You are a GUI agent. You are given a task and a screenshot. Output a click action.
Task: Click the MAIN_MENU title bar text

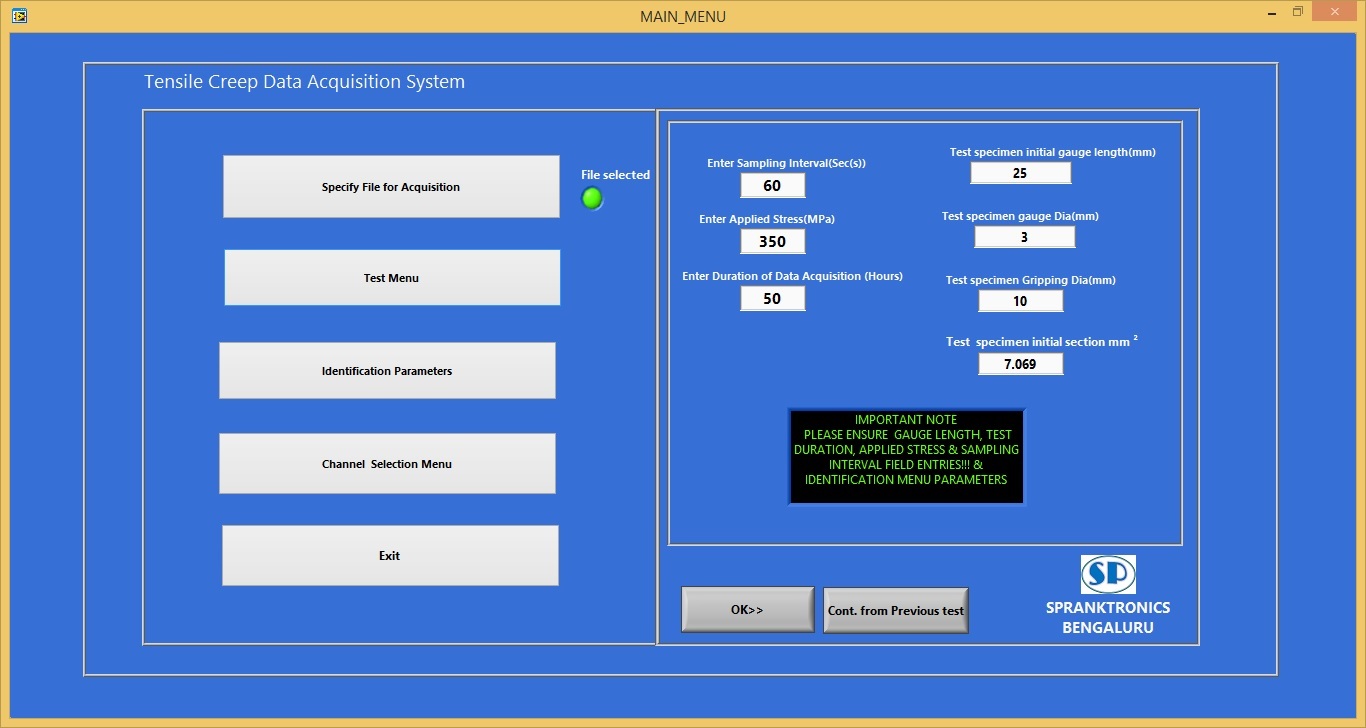pyautogui.click(x=683, y=16)
